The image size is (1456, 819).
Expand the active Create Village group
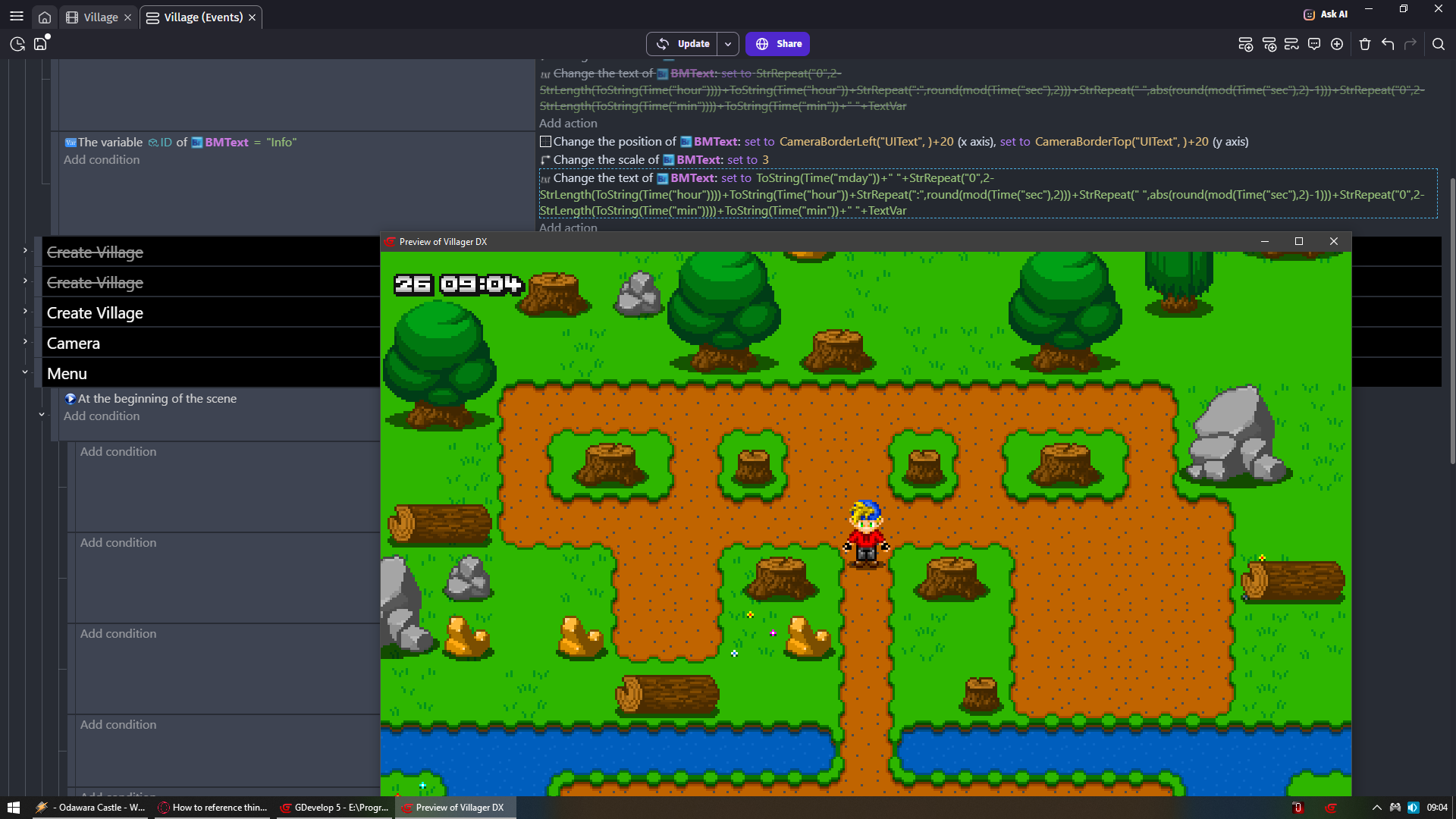pos(25,312)
